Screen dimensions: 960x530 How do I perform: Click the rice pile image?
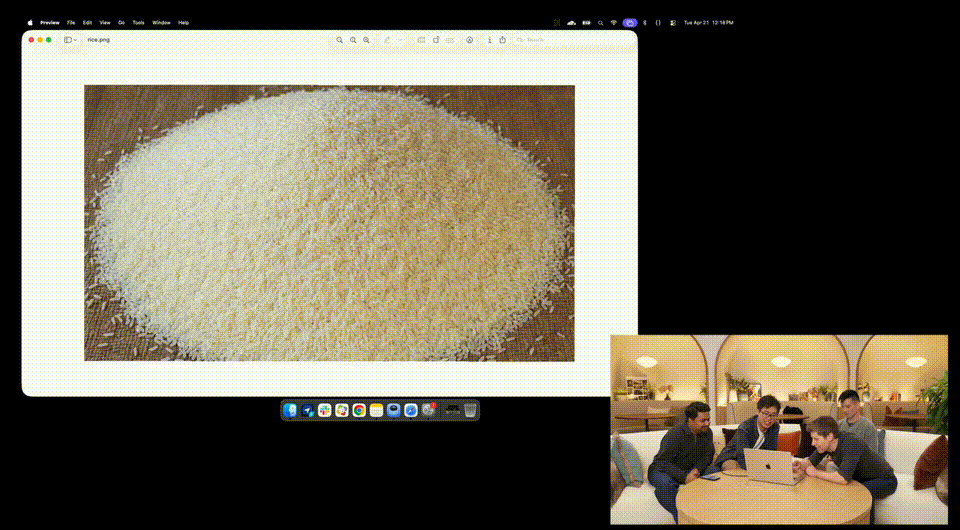329,222
